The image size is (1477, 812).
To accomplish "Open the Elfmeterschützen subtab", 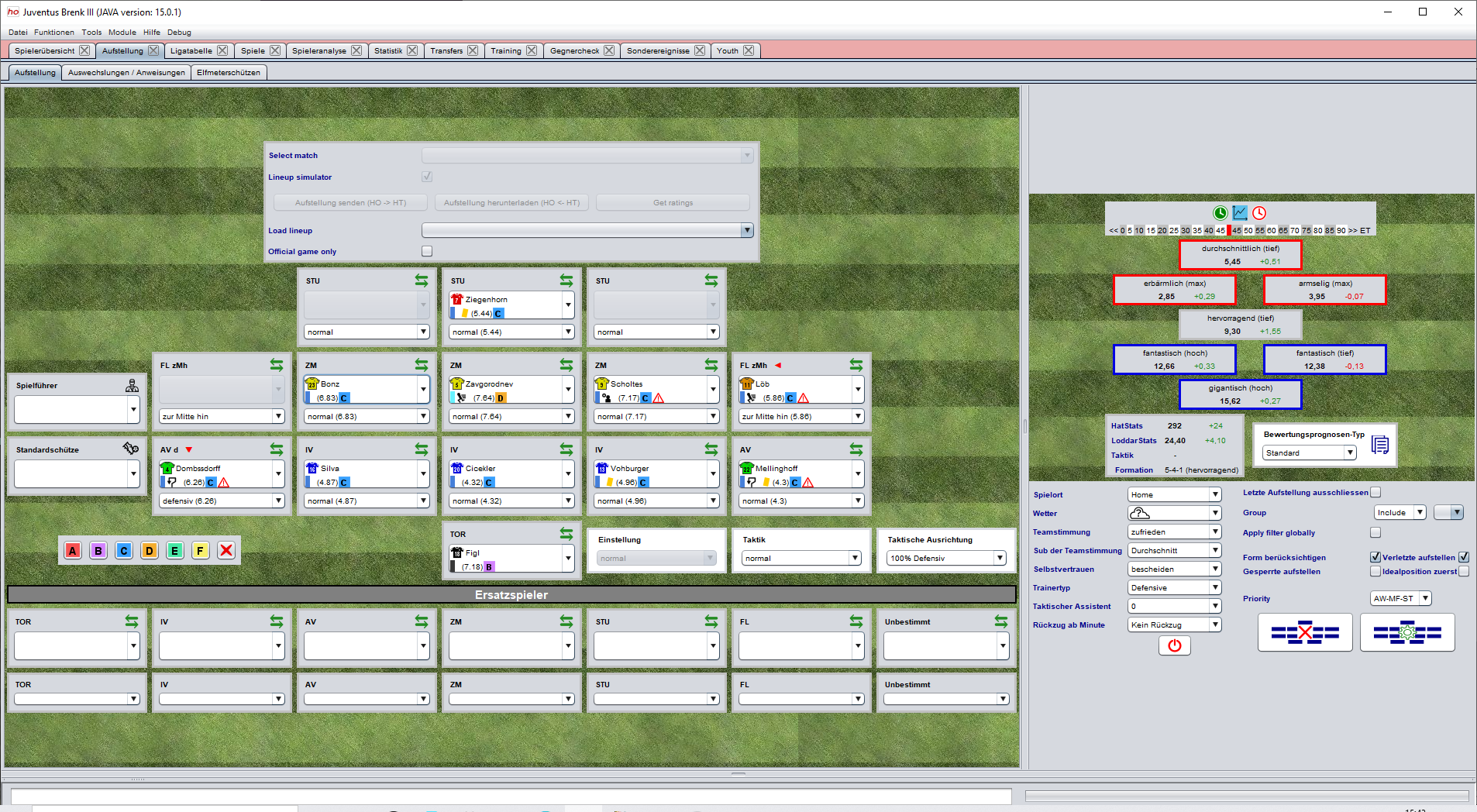I will pos(229,72).
